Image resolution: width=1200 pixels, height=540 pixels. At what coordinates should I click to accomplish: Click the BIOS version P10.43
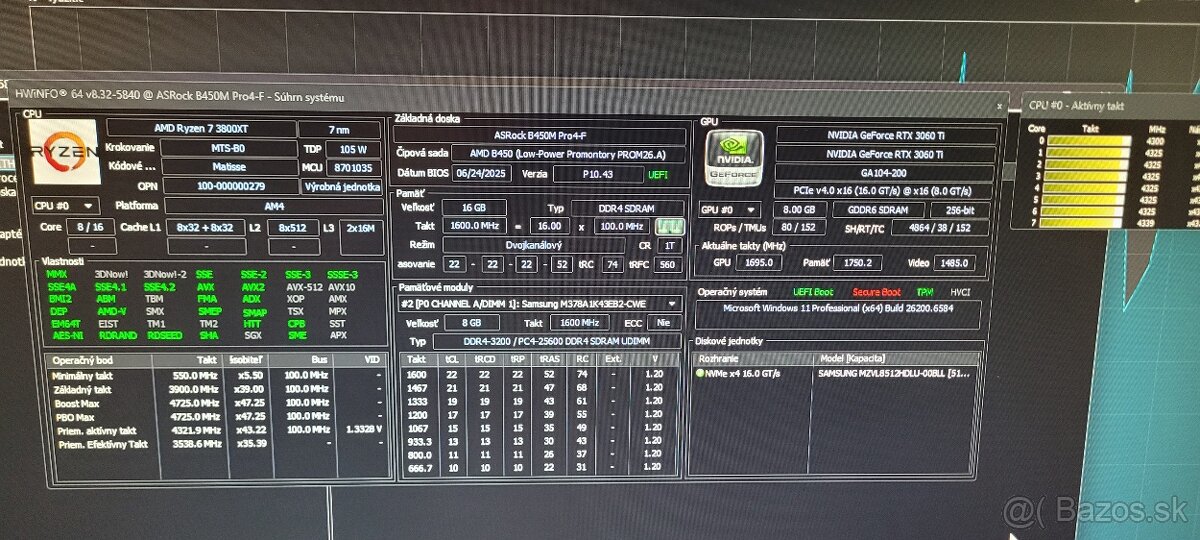click(x=599, y=174)
